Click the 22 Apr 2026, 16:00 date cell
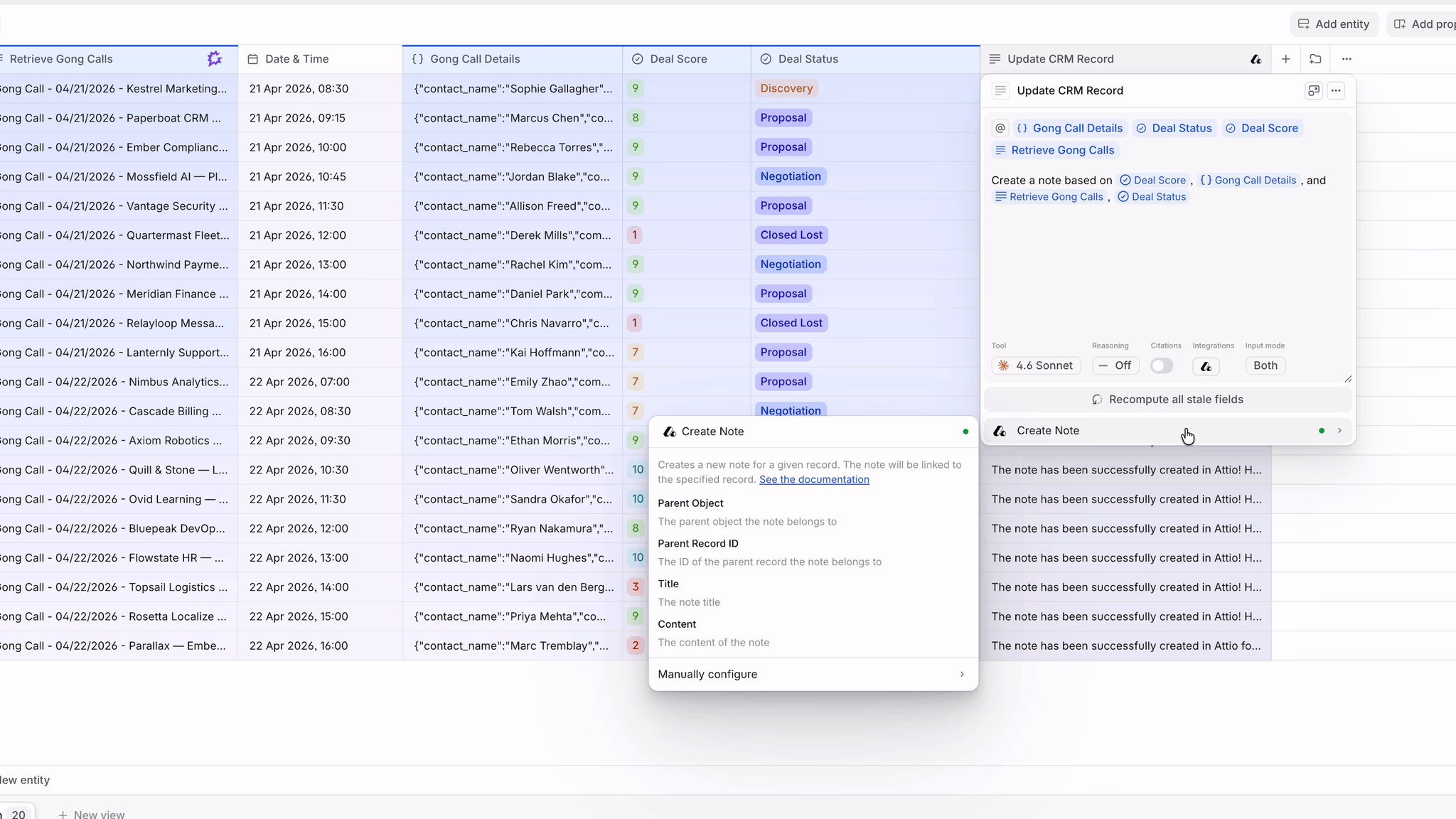Image resolution: width=1456 pixels, height=819 pixels. click(x=320, y=646)
